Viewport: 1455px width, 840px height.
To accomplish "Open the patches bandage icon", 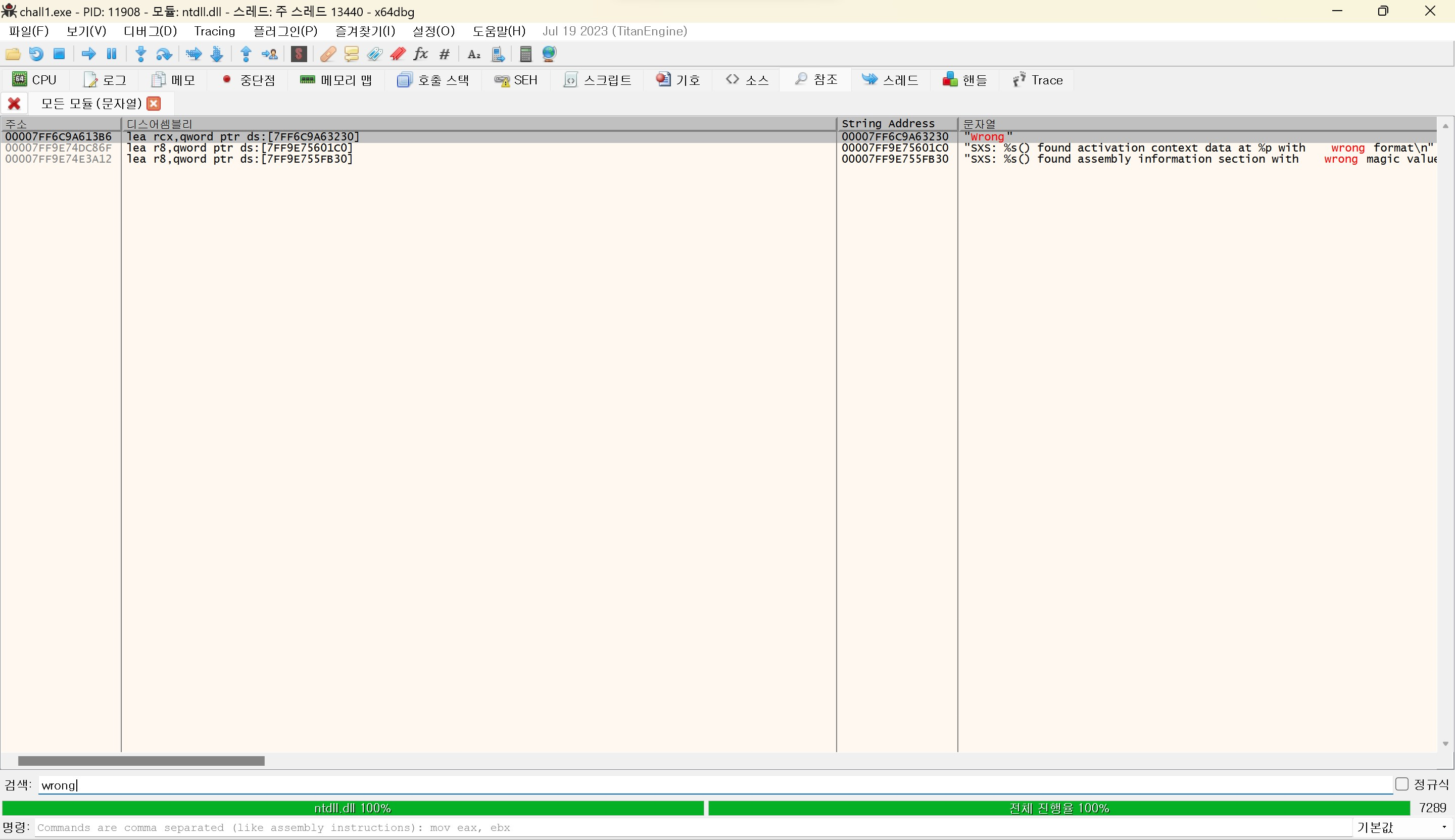I will 328,54.
